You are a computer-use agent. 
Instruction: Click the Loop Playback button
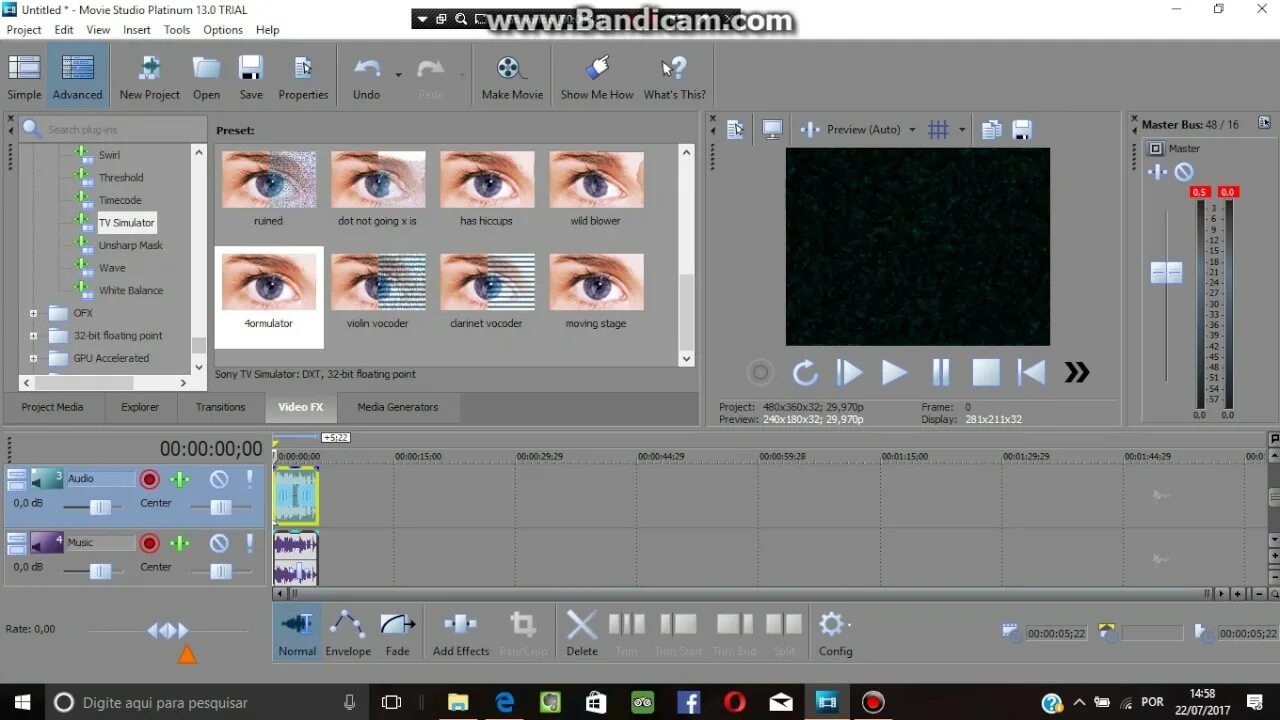point(805,373)
